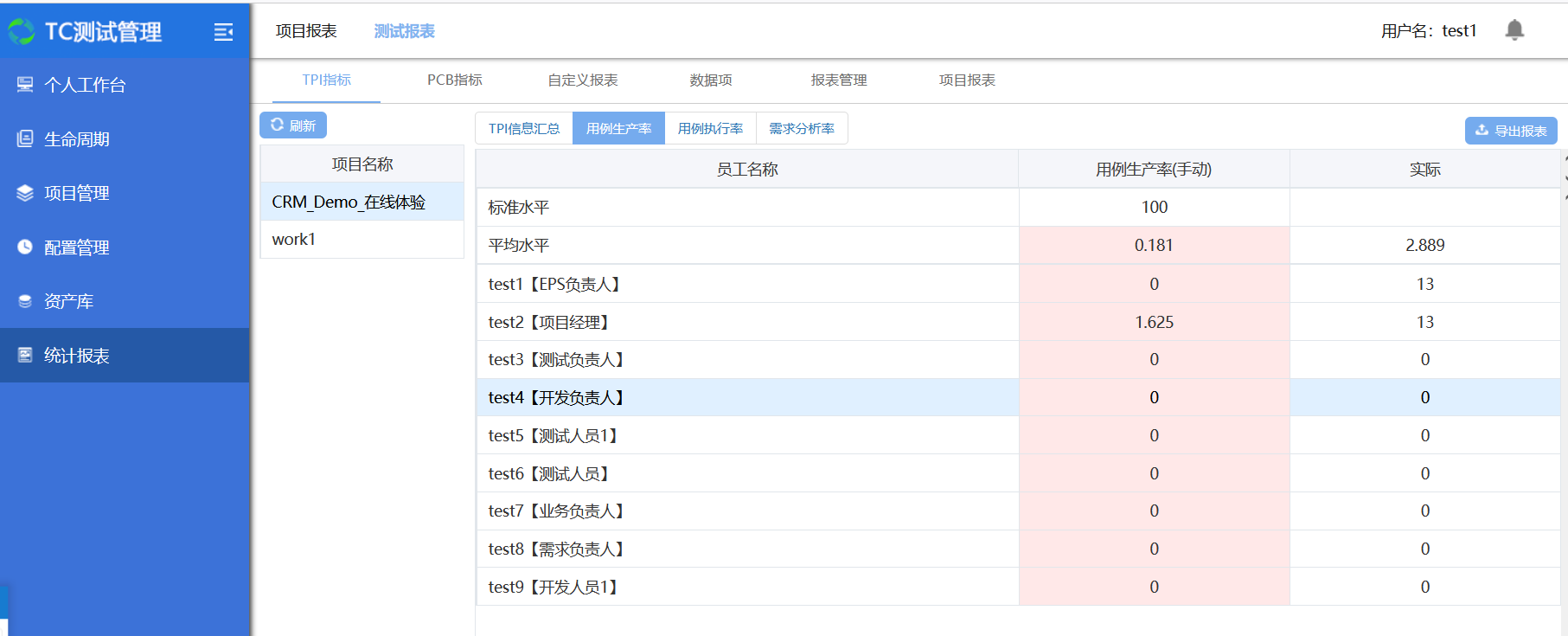The image size is (1568, 636).
Task: Open the 自定义报表 tab
Action: pyautogui.click(x=582, y=80)
